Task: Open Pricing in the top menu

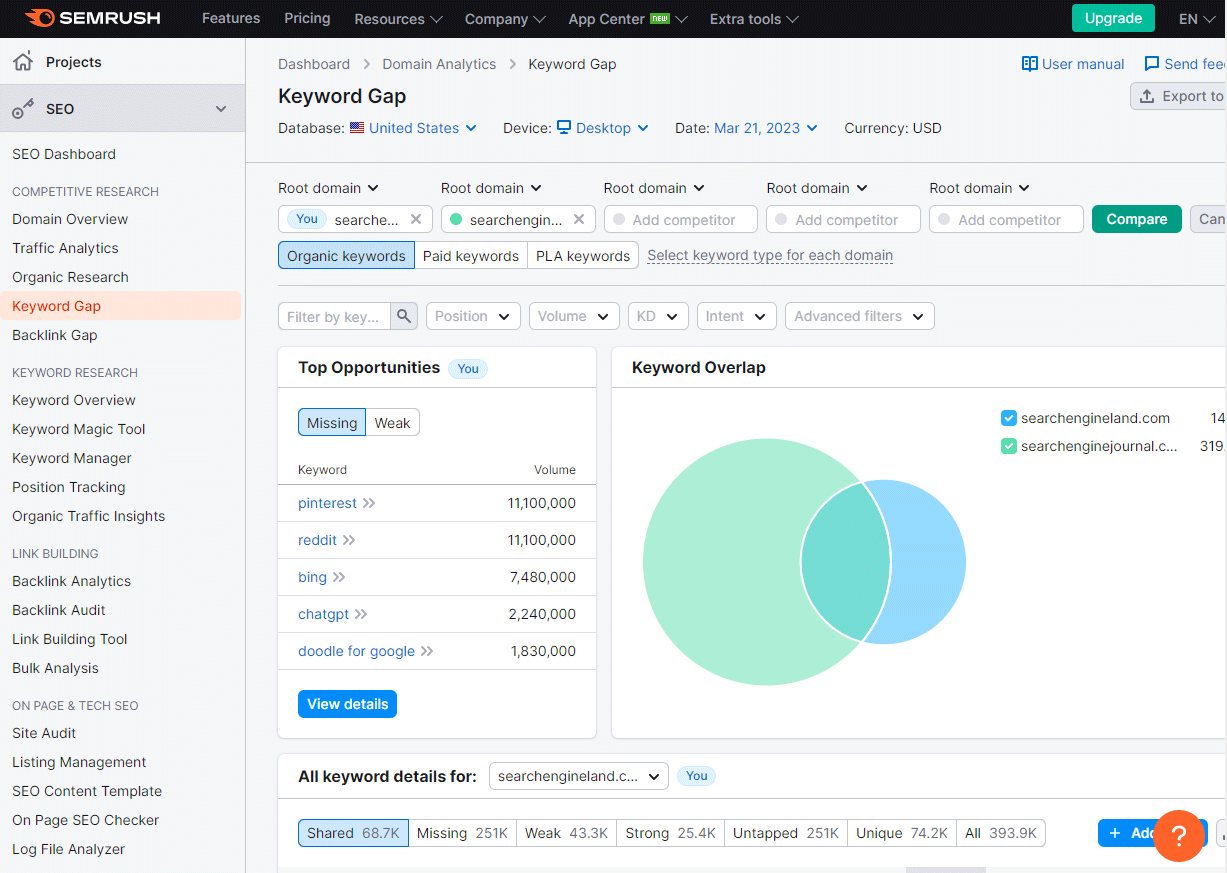Action: click(307, 18)
